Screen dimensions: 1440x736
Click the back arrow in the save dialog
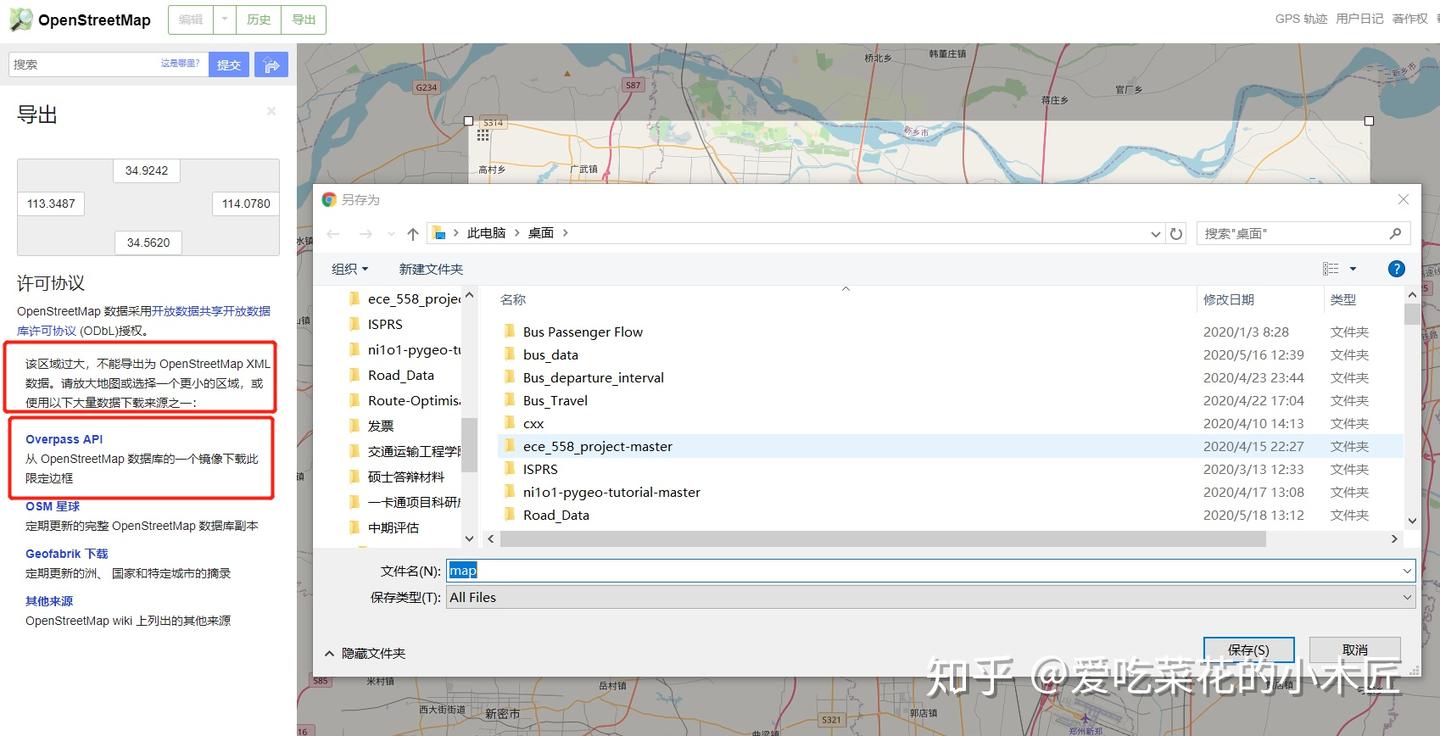[333, 232]
